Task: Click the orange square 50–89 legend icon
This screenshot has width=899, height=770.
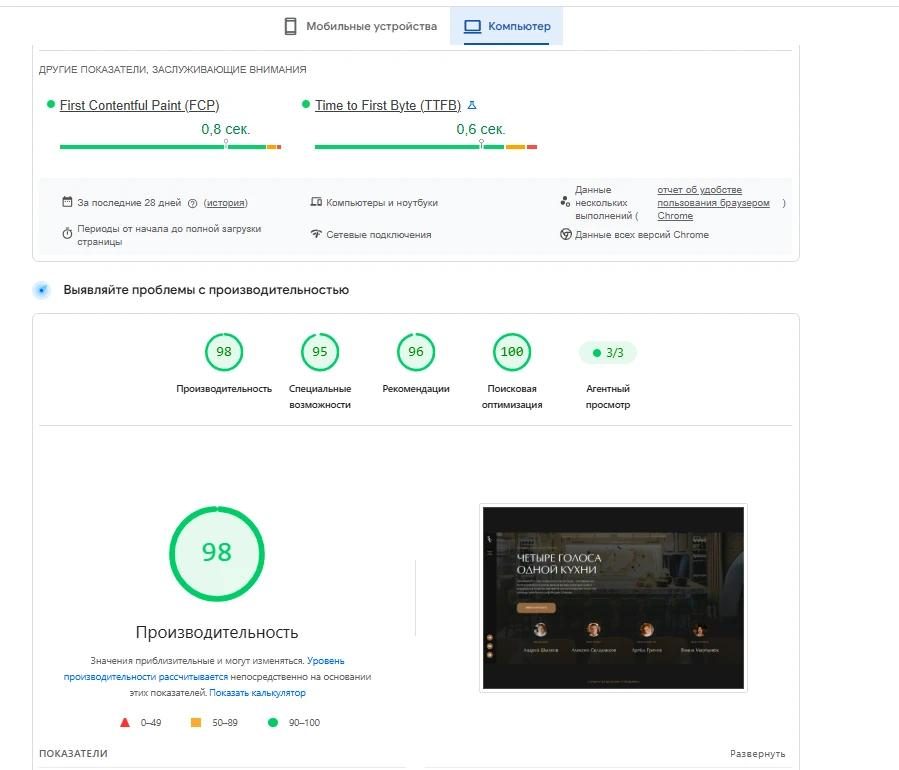Action: [196, 722]
